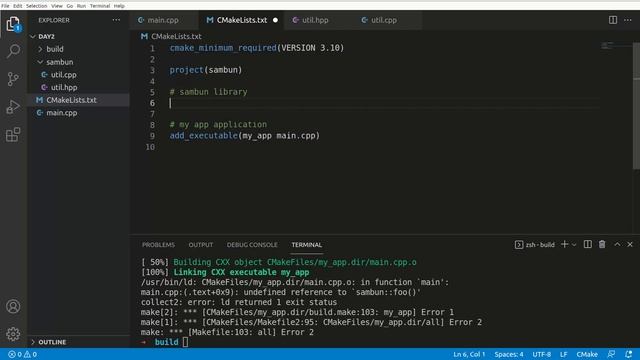The image size is (640, 360).
Task: Open the OUTPUT panel tab
Action: point(201,245)
